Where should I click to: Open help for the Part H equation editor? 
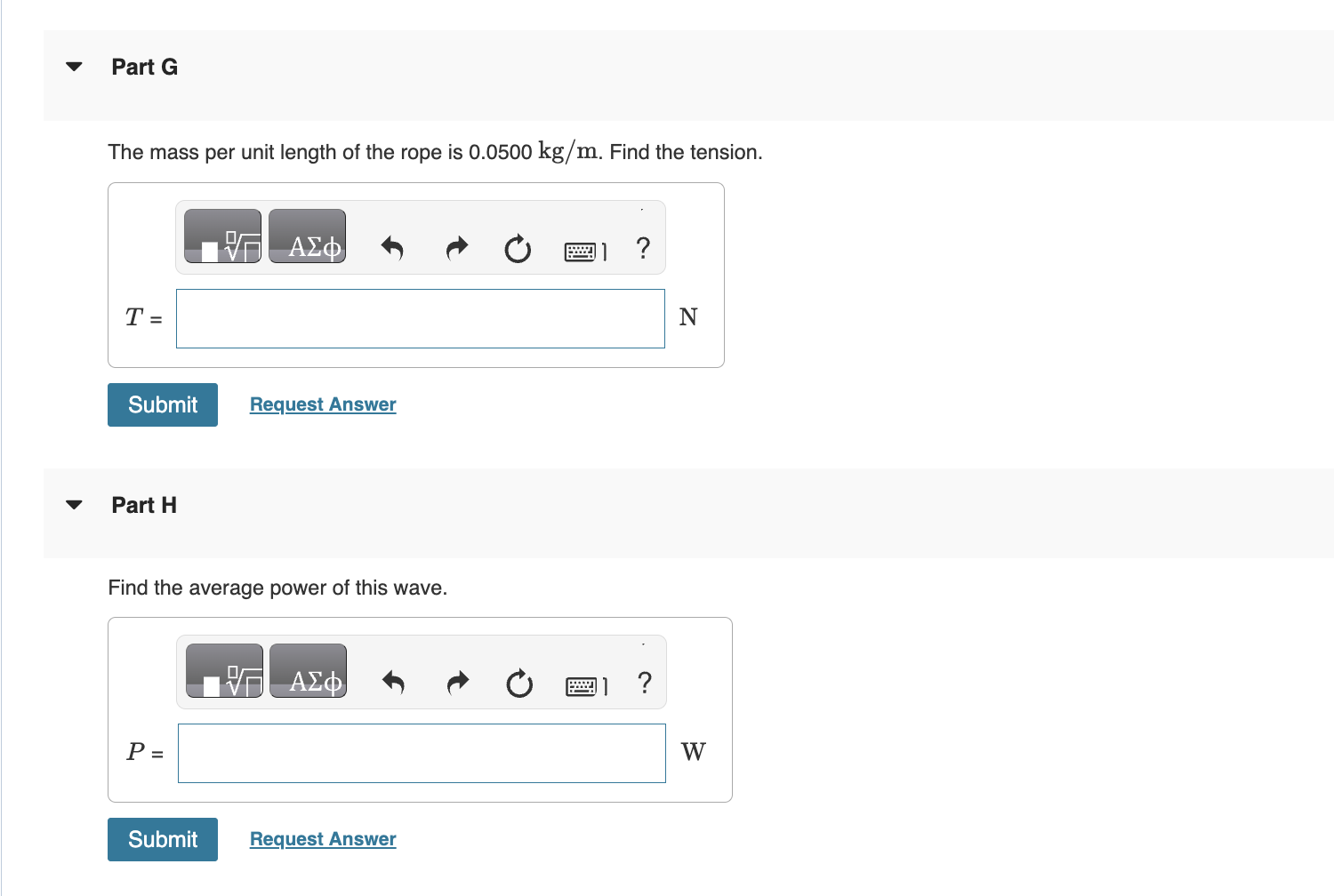pyautogui.click(x=644, y=684)
